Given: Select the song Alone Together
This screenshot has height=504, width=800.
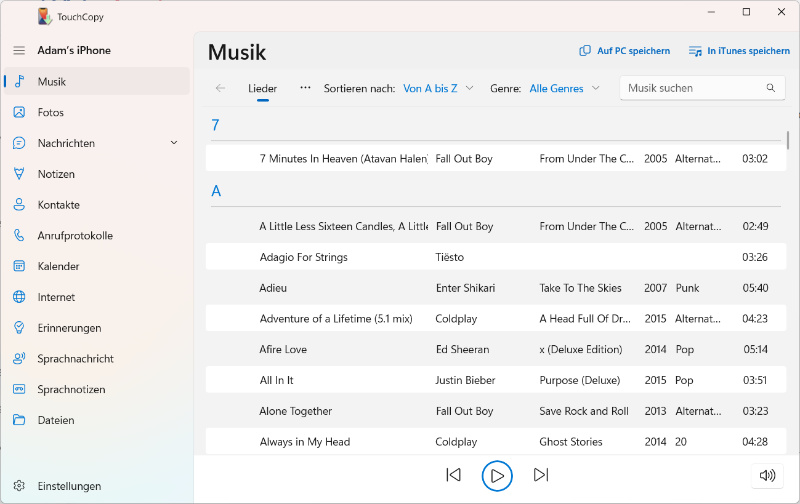Looking at the screenshot, I should coord(496,411).
